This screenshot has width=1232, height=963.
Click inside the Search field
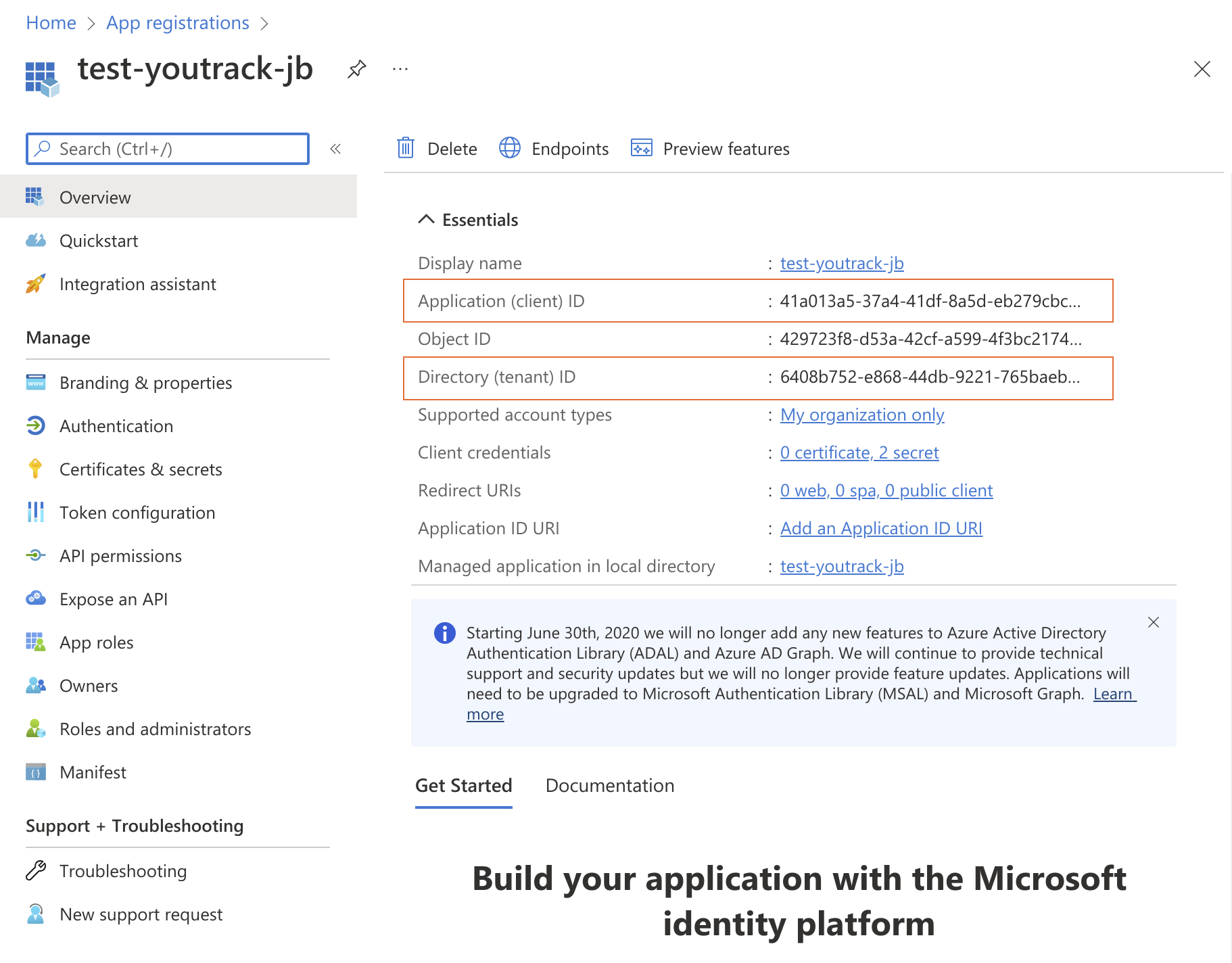[166, 149]
